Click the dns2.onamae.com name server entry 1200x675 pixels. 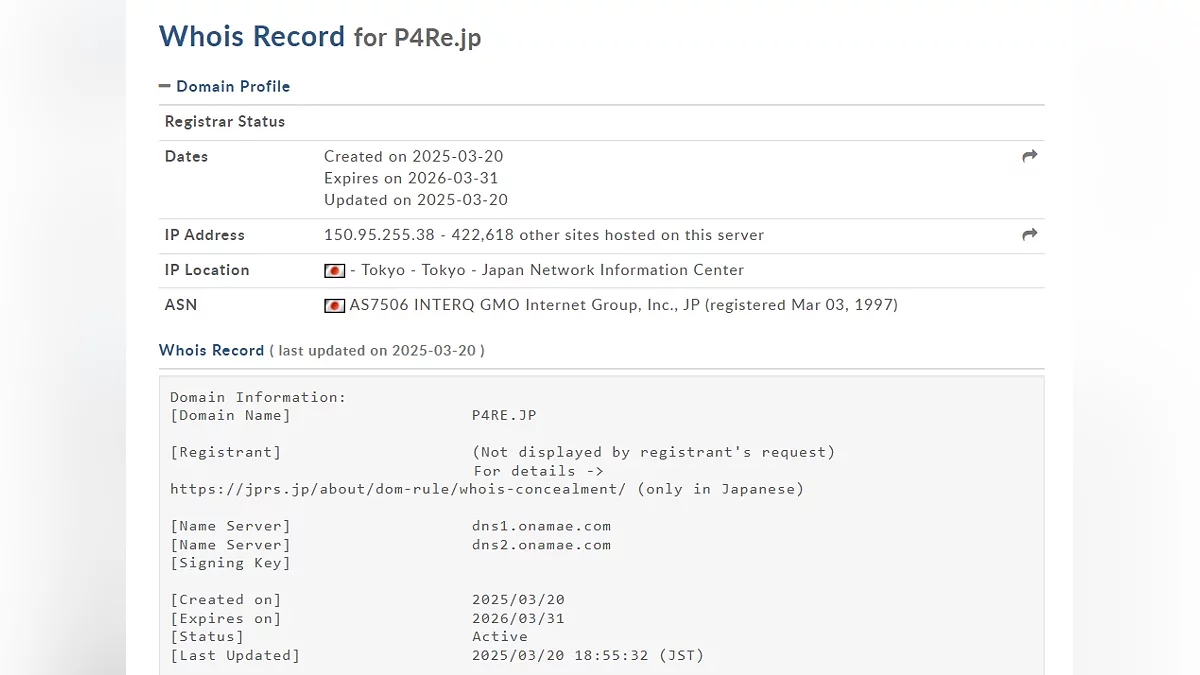tap(541, 545)
